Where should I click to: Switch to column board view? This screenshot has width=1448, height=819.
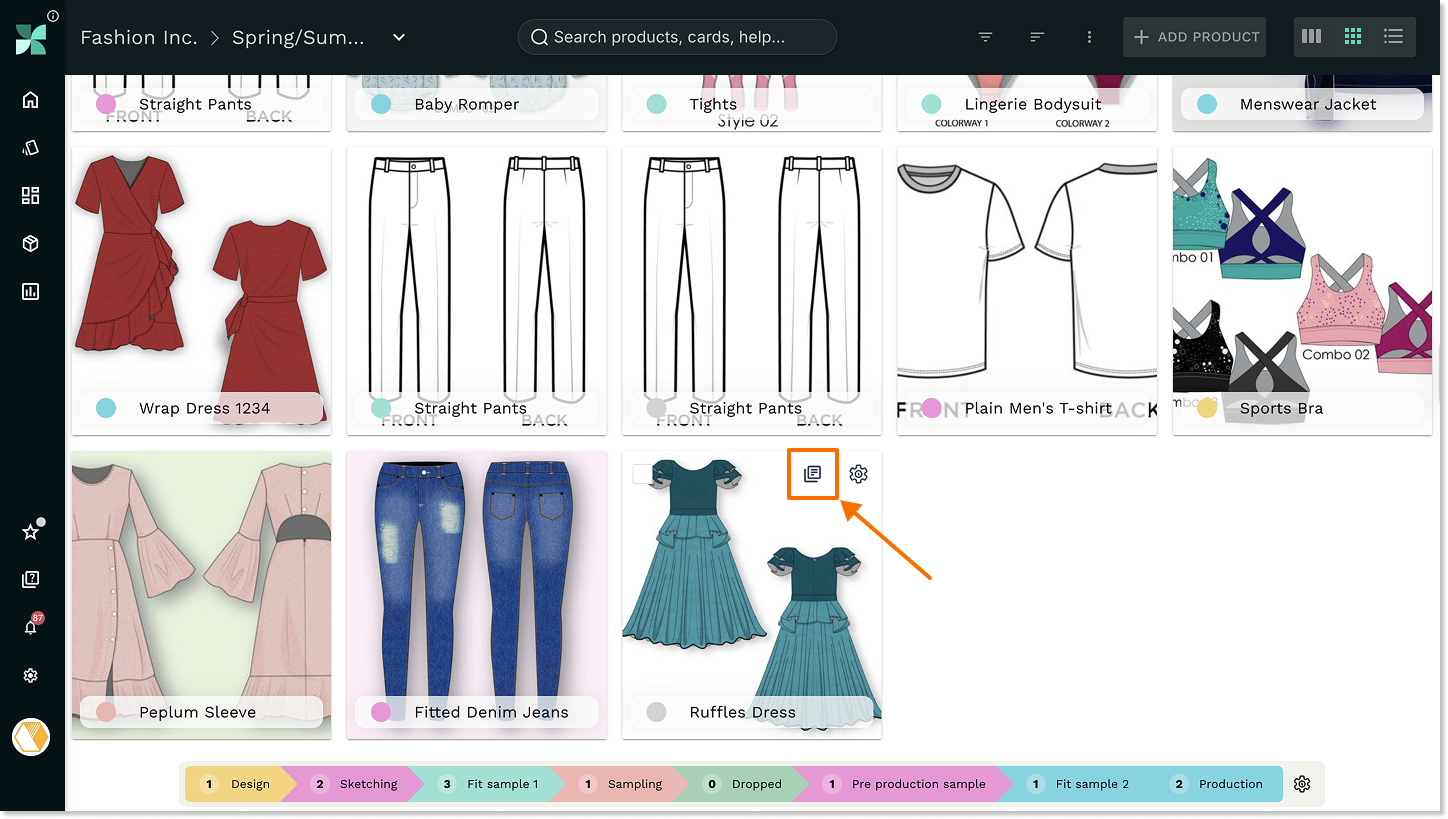(1311, 37)
